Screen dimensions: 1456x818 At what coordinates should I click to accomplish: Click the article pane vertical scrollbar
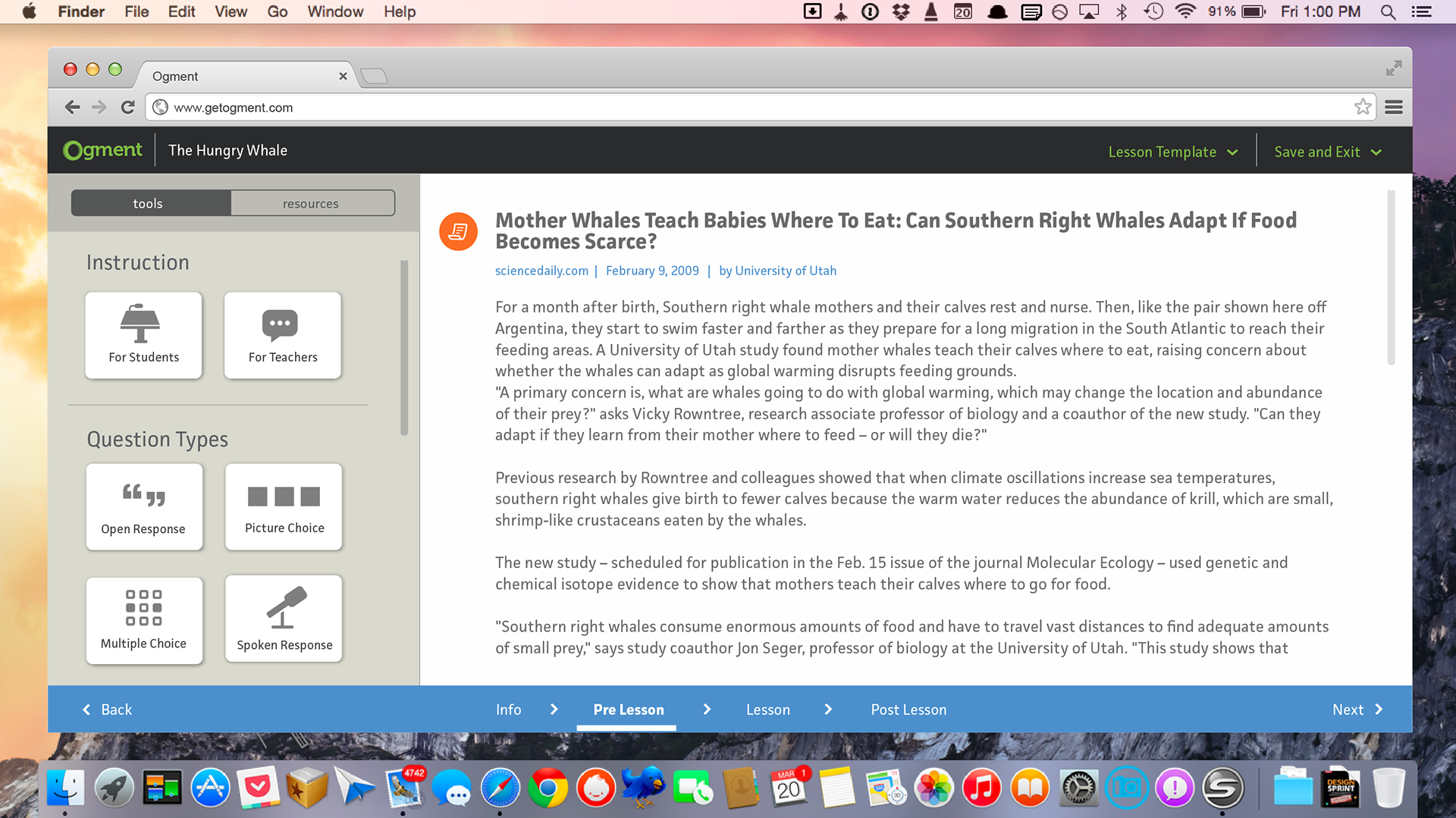tap(1391, 277)
